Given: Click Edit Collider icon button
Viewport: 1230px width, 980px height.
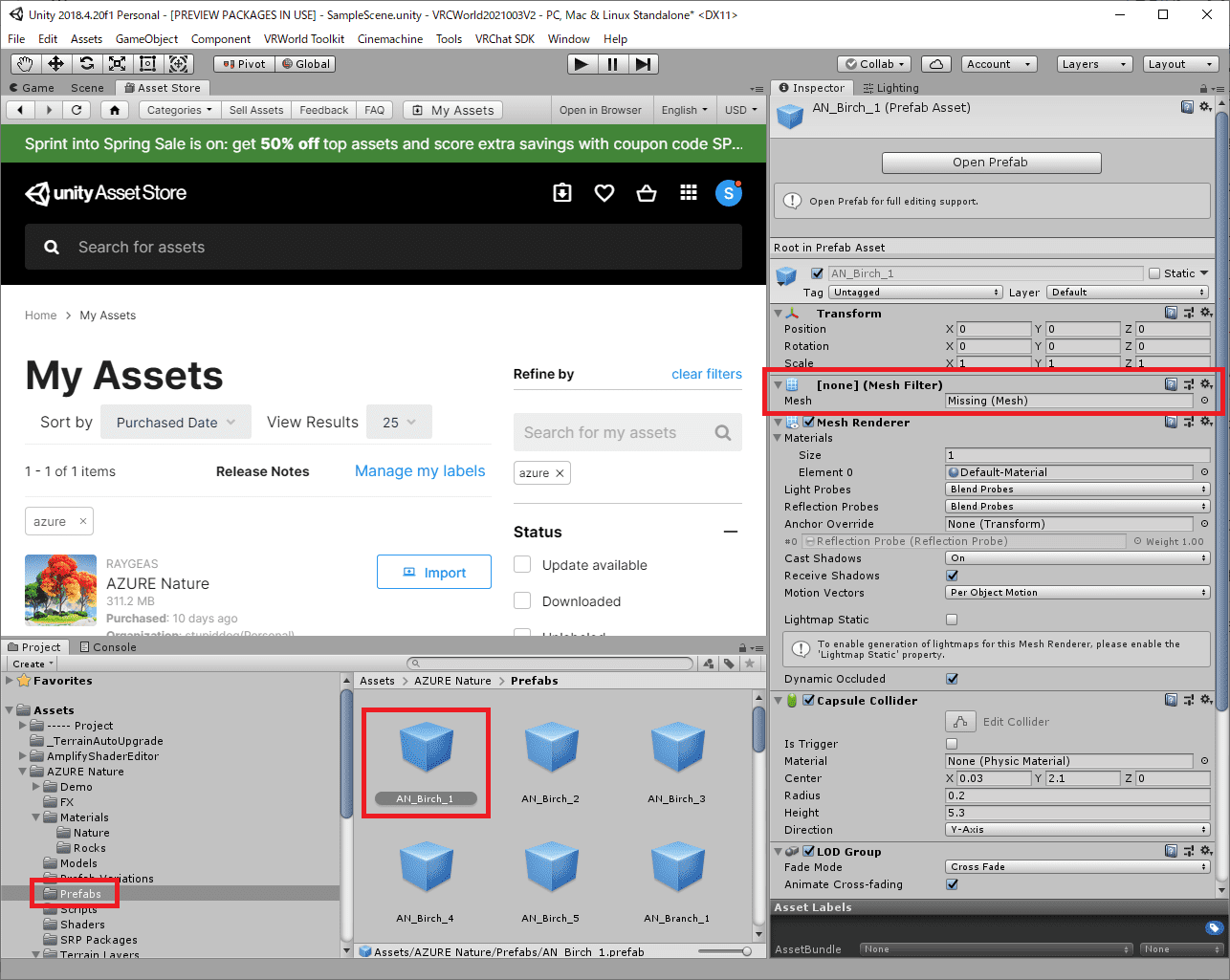Looking at the screenshot, I should [961, 722].
